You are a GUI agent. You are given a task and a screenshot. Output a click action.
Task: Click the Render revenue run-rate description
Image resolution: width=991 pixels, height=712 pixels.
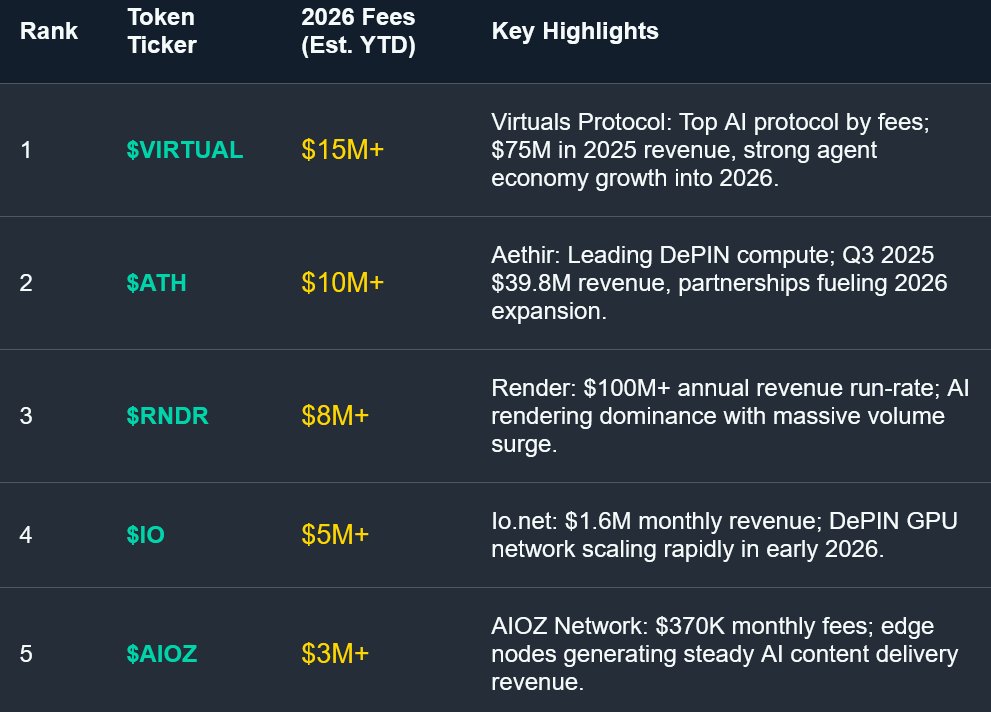(x=730, y=416)
